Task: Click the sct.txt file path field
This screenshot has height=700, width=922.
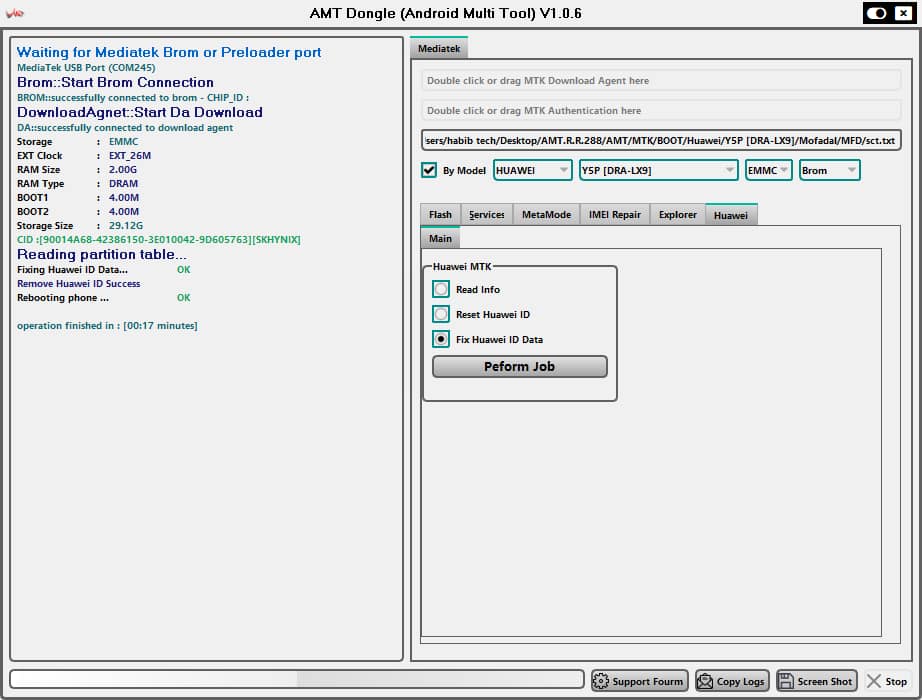Action: (x=660, y=141)
